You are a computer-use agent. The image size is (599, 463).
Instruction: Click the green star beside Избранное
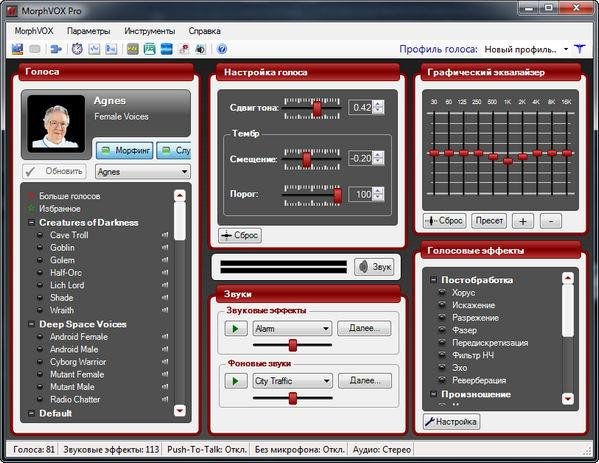31,209
